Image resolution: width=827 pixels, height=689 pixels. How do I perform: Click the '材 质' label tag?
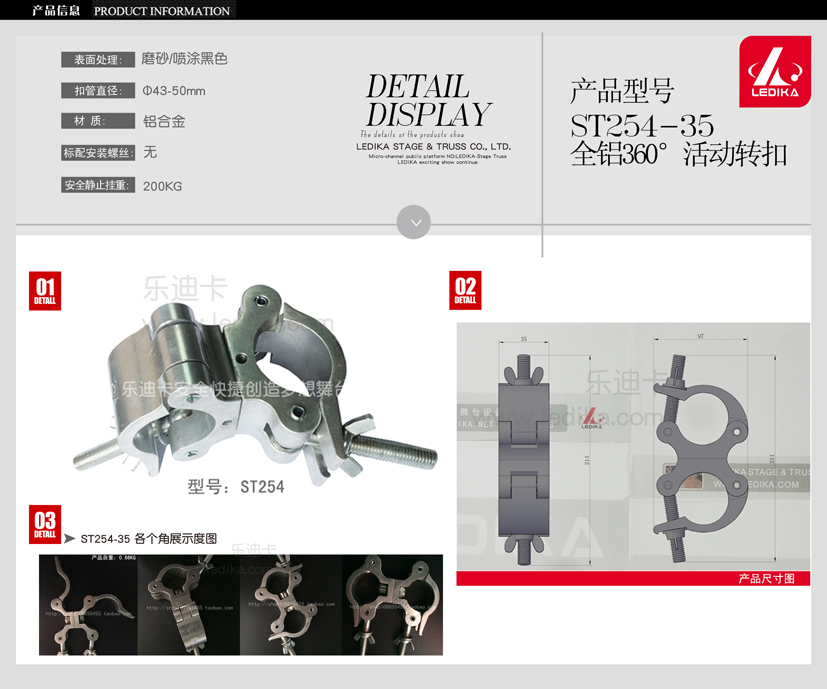(x=98, y=121)
